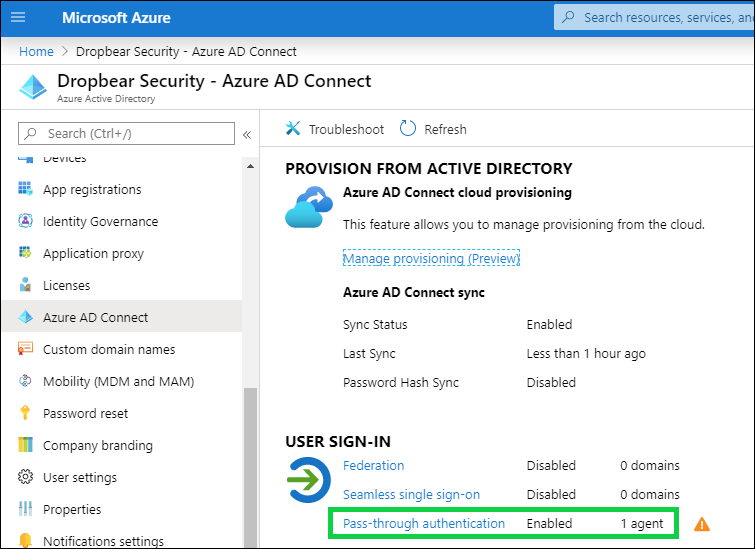The width and height of the screenshot is (755, 549).
Task: Click Pass-through authentication 'Enabled' status
Action: pyautogui.click(x=549, y=523)
